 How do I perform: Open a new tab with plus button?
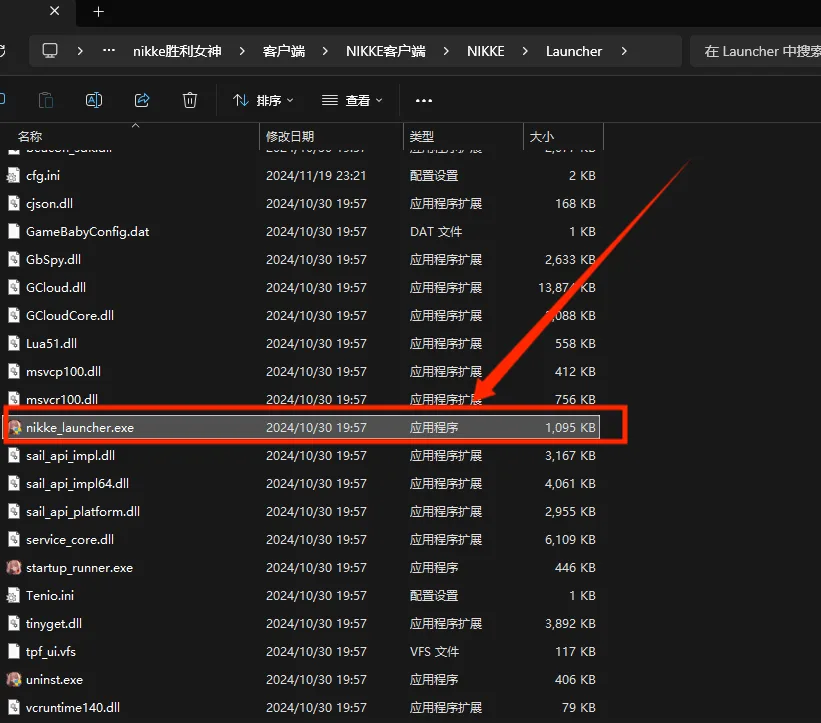(x=98, y=12)
